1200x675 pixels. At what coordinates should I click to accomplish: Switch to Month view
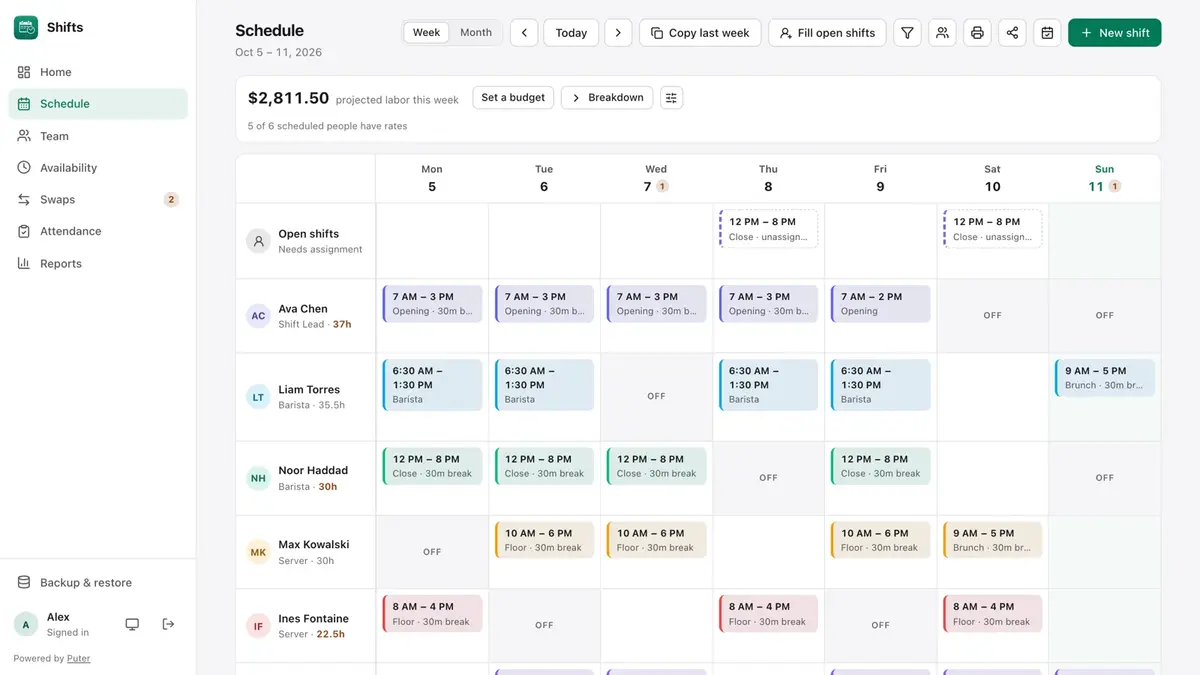coord(476,33)
